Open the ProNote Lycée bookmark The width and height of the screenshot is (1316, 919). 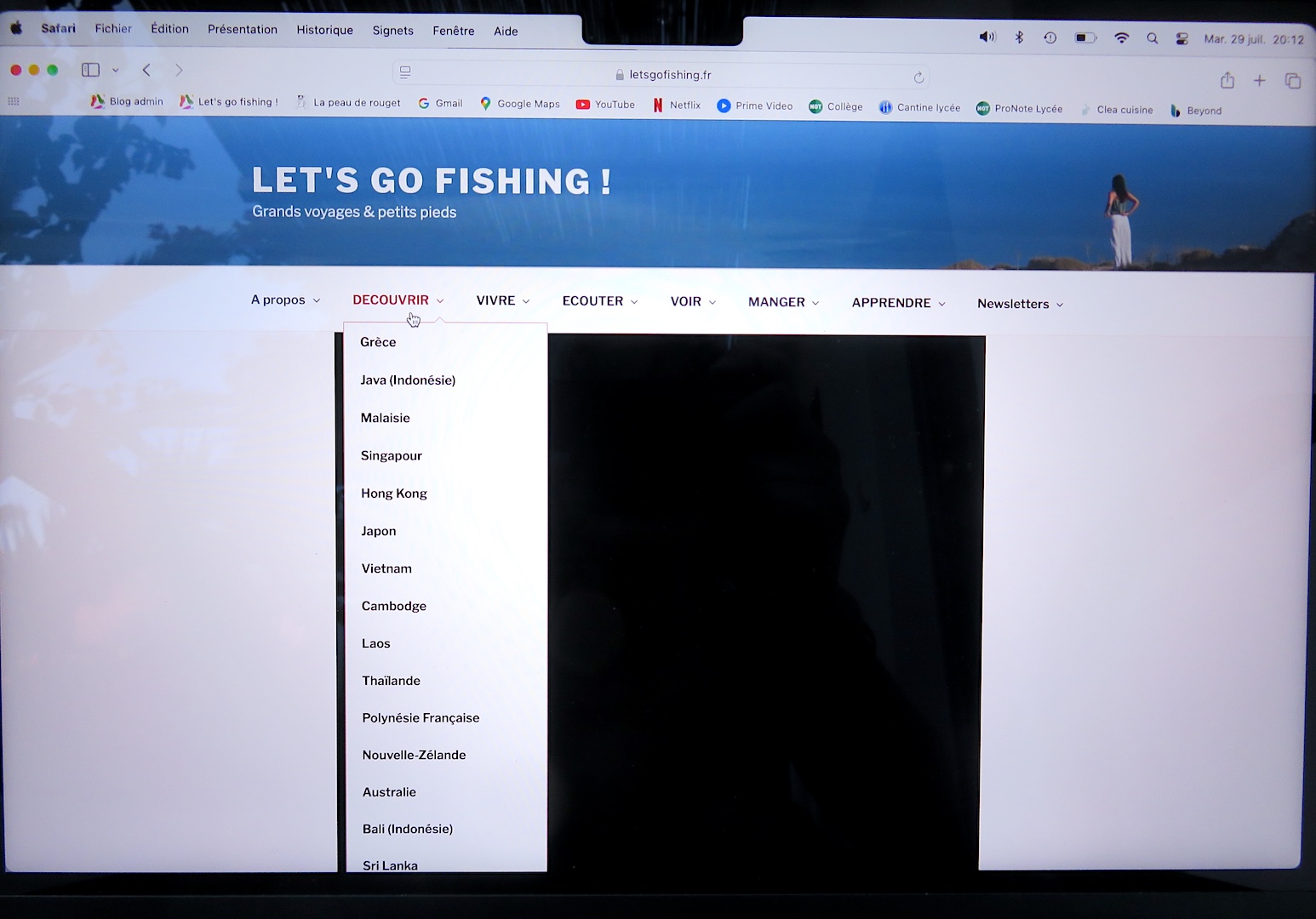(1020, 108)
